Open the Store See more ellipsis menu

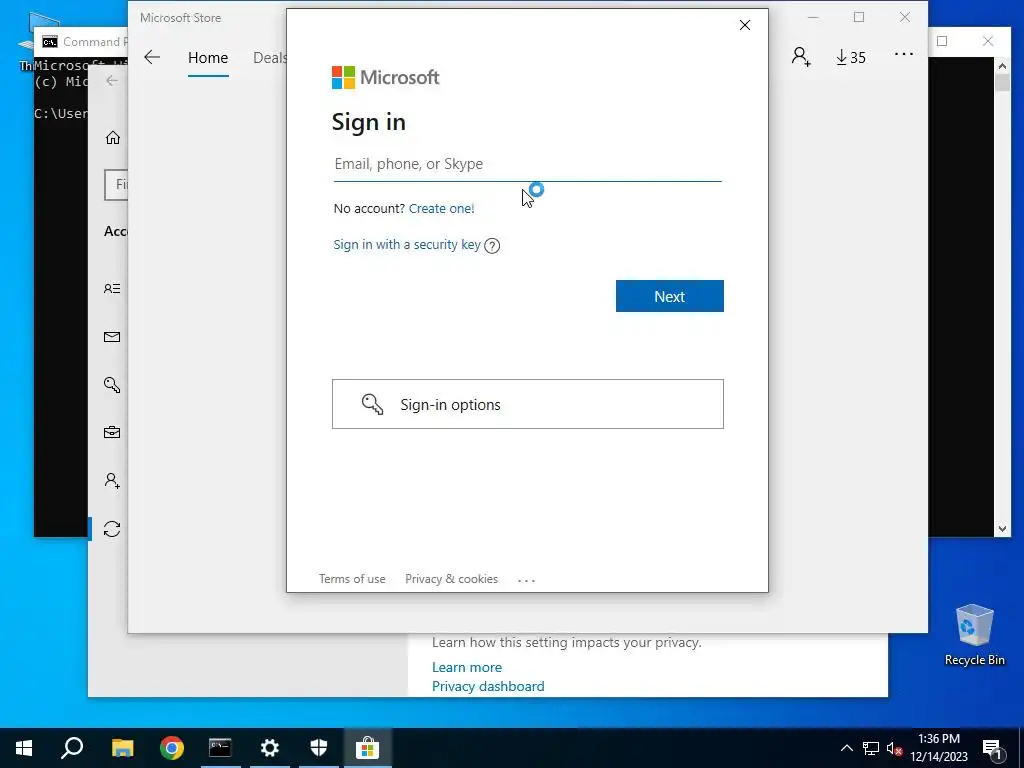(904, 54)
